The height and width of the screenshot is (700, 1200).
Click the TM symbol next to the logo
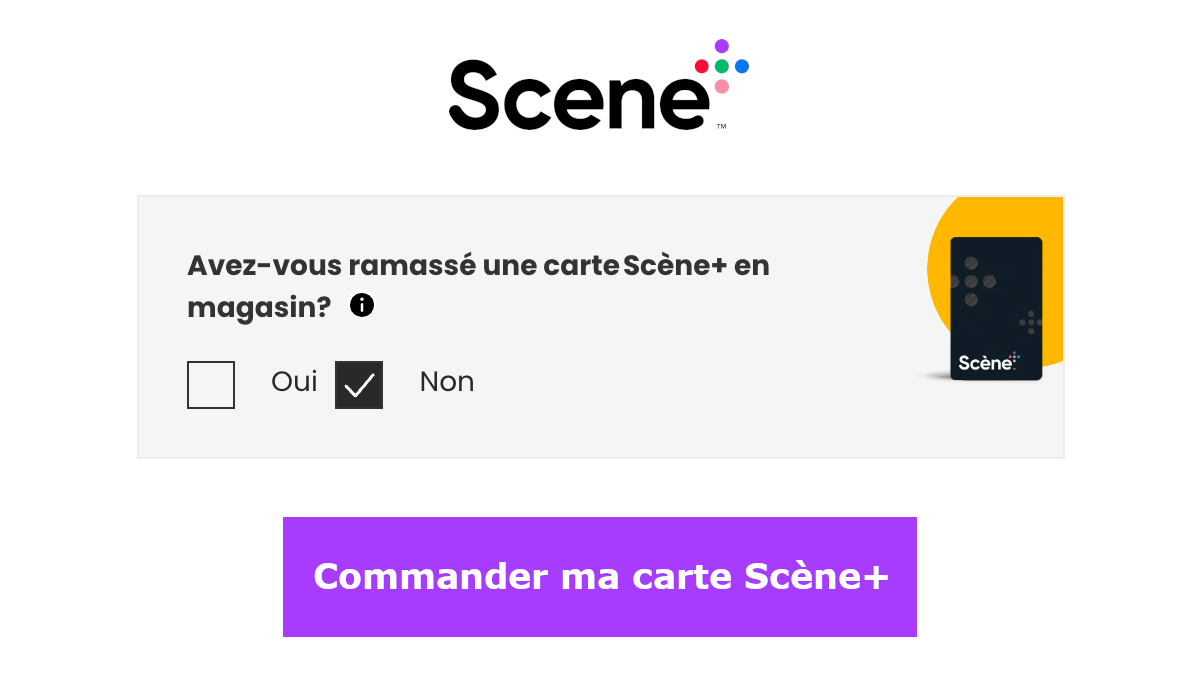click(722, 126)
